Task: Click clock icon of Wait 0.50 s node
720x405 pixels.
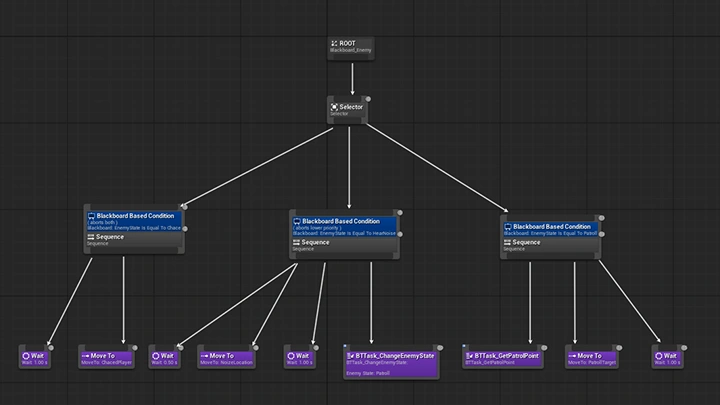Action: 156,356
